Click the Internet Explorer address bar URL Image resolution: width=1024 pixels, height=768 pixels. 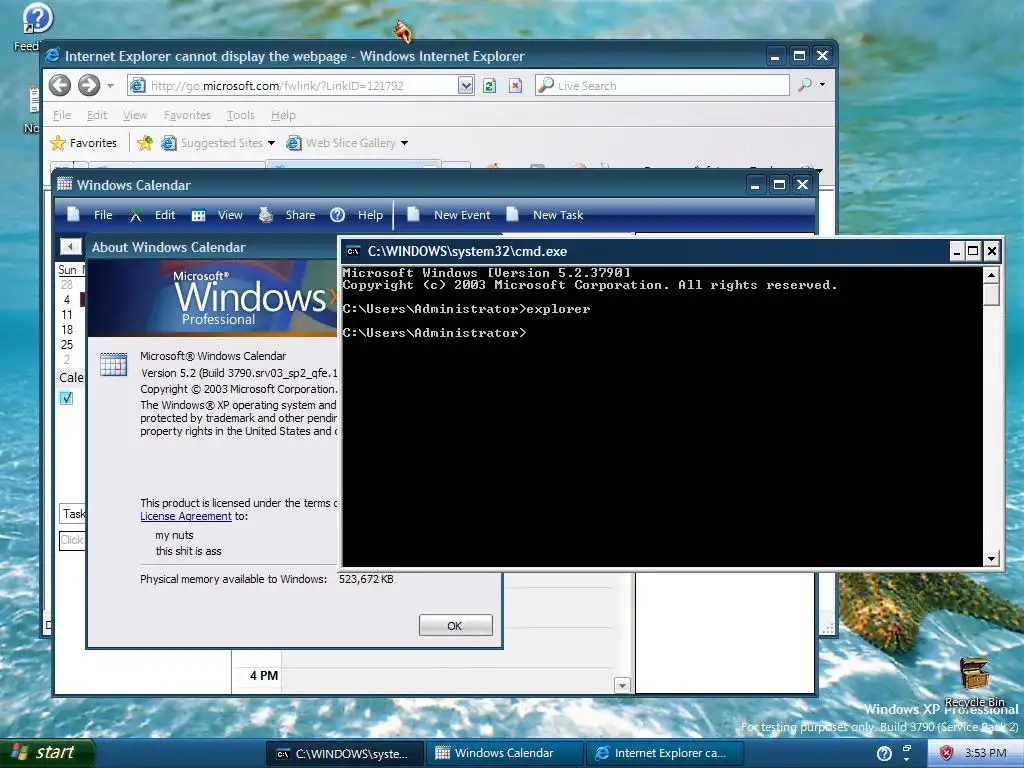[277, 86]
